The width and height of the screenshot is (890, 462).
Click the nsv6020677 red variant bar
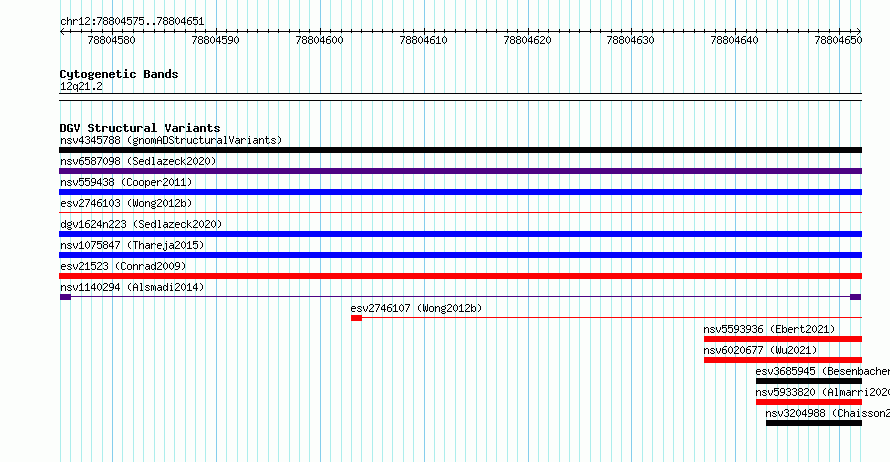(783, 360)
